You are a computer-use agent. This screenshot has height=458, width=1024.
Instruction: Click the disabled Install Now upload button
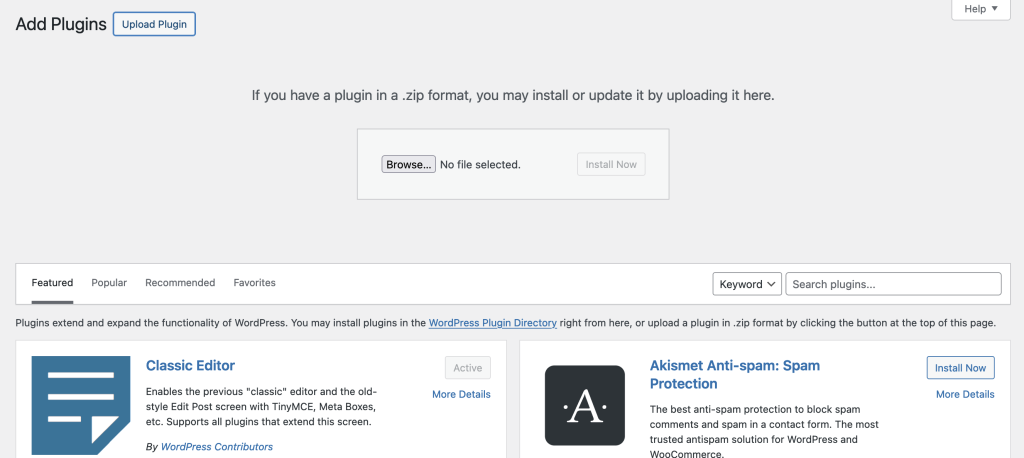pos(611,165)
